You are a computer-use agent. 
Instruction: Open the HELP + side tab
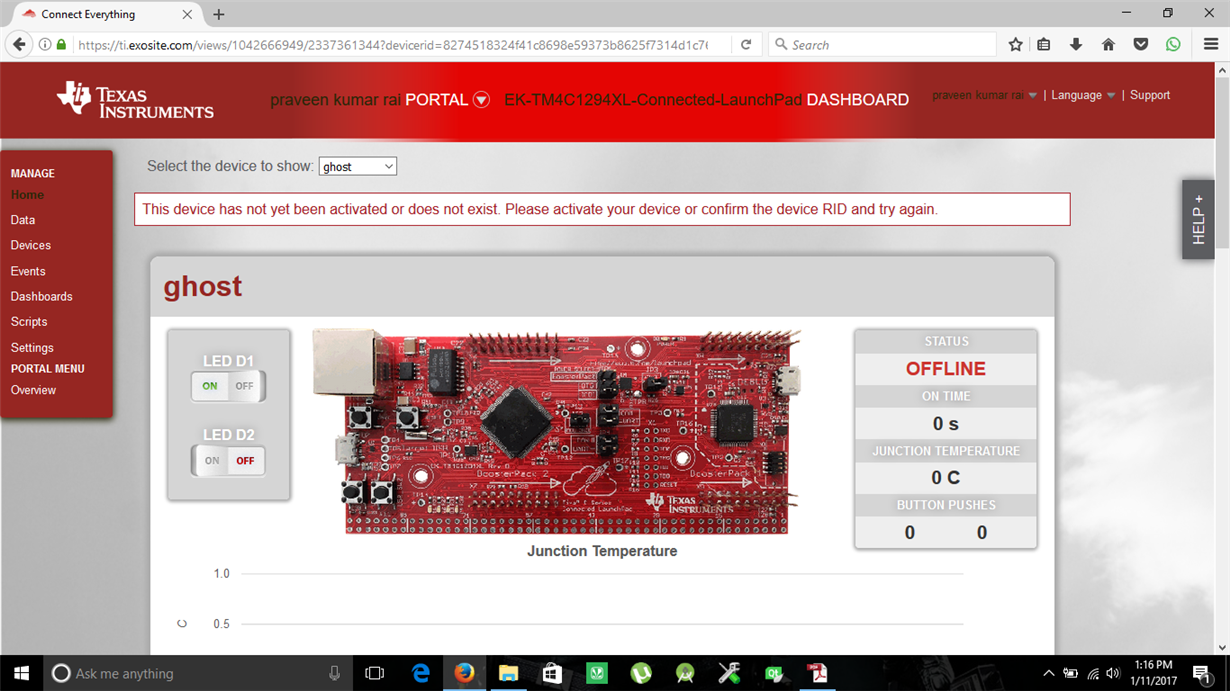coord(1198,220)
